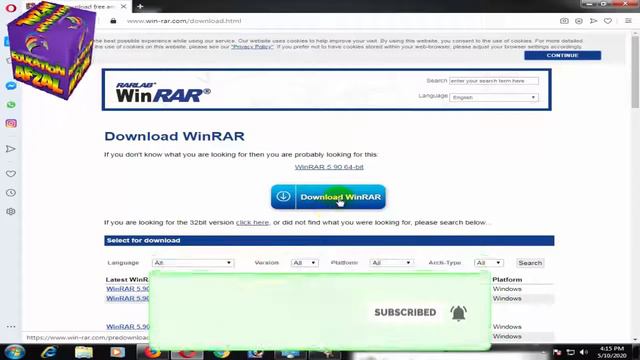Viewport: 640px width, 360px height.
Task: Click the blue Download WinRAR button
Action: (328, 197)
